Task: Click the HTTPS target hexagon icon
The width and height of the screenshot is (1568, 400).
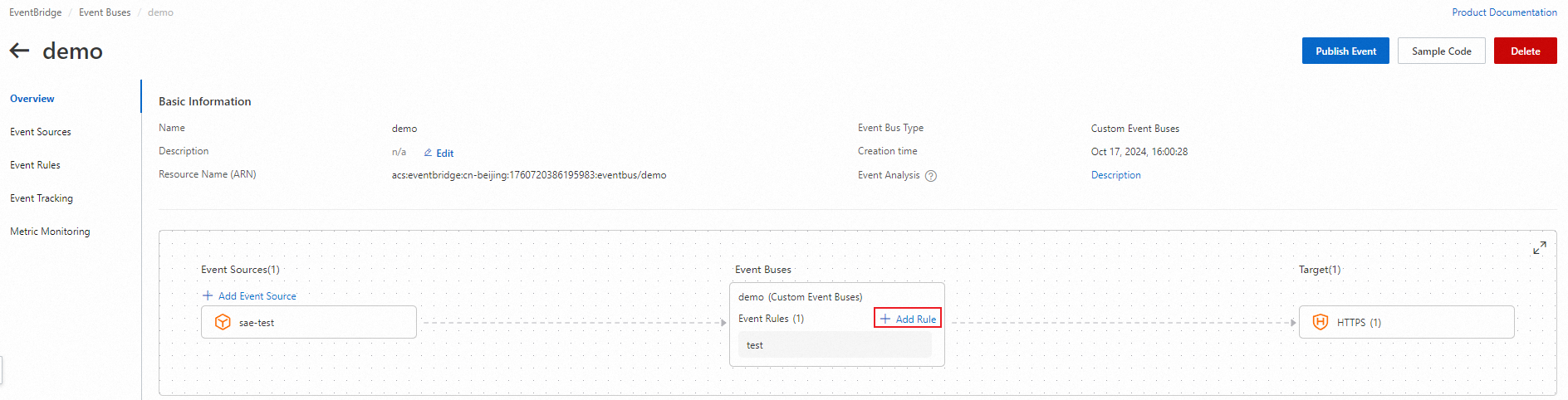Action: (1320, 322)
